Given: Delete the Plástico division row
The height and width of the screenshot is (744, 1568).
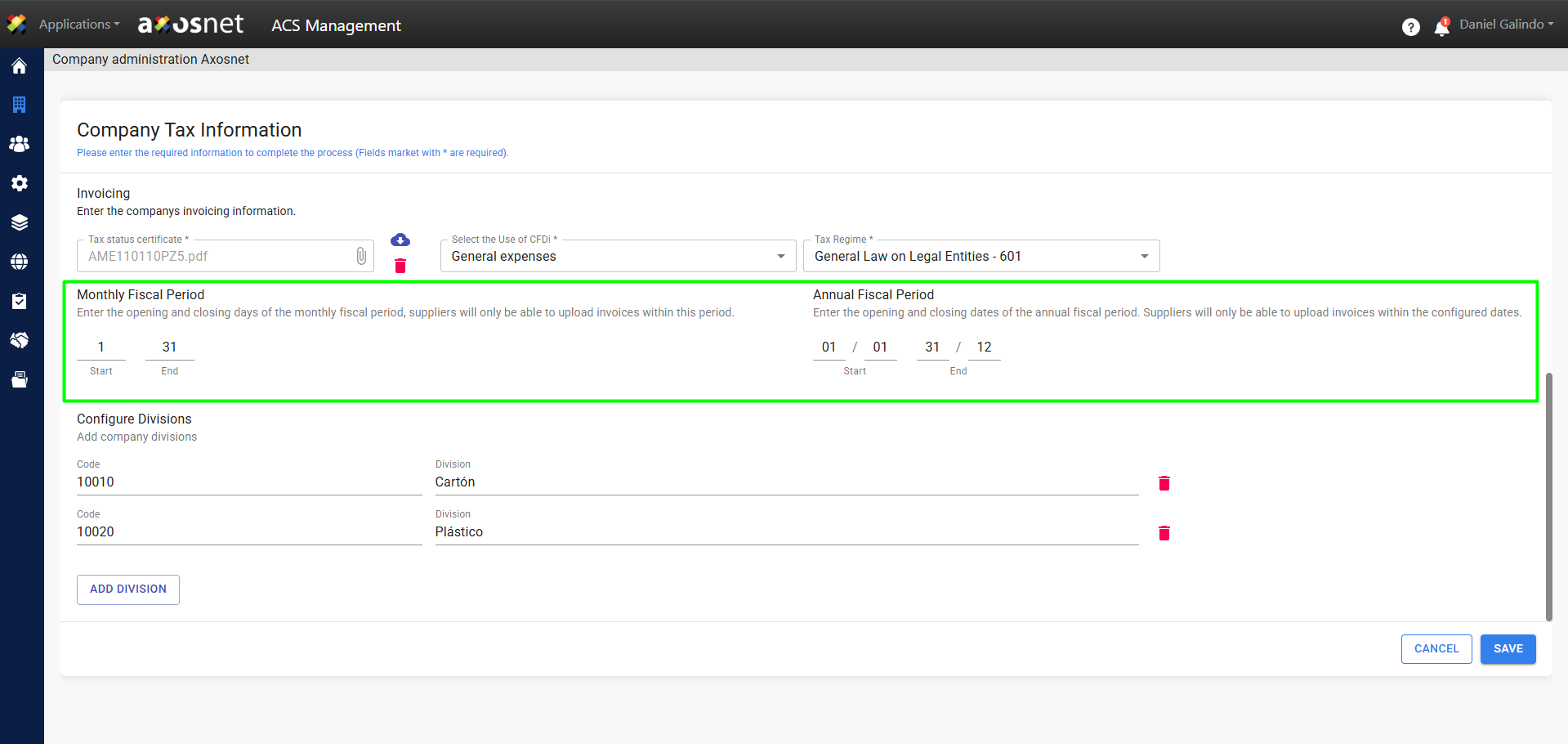Looking at the screenshot, I should (x=1164, y=533).
